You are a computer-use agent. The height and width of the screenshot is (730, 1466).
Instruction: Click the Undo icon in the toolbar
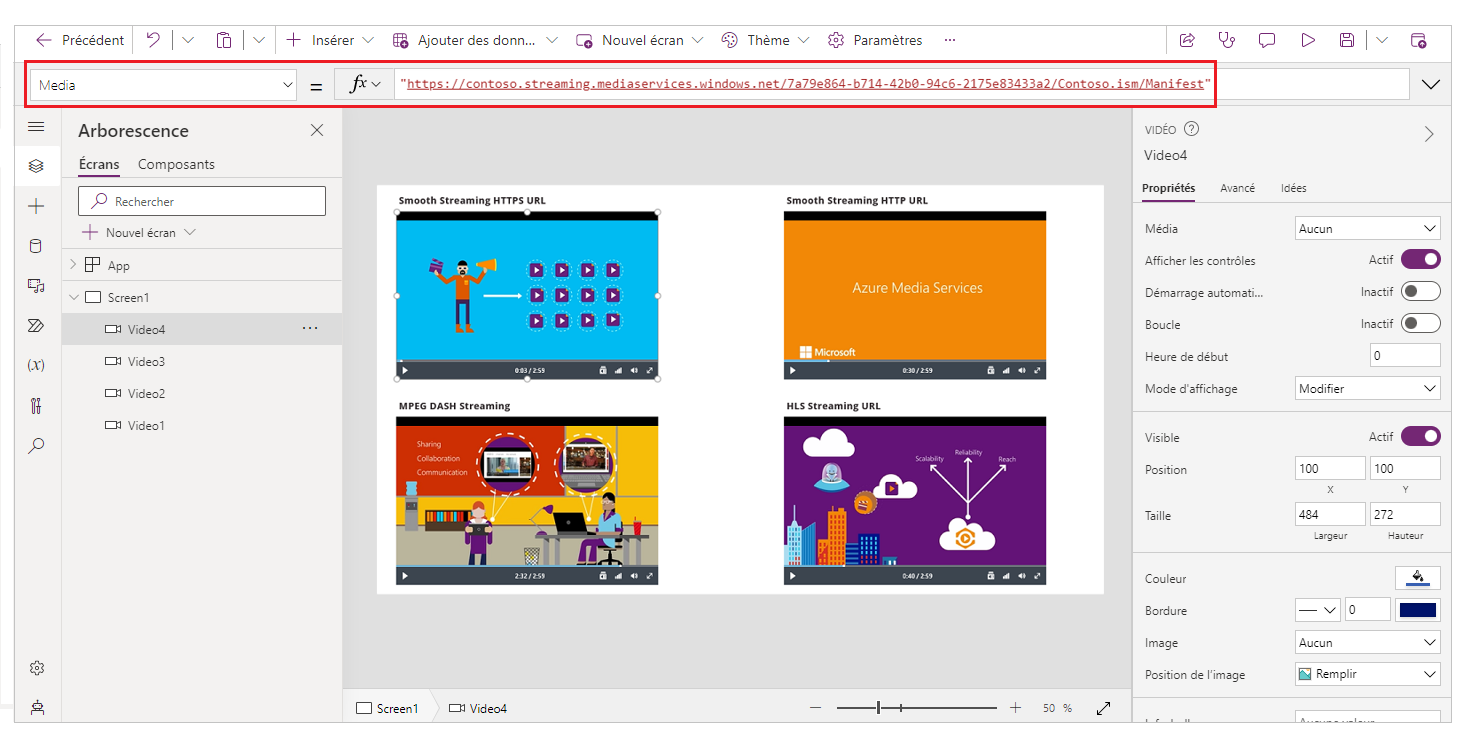[153, 40]
